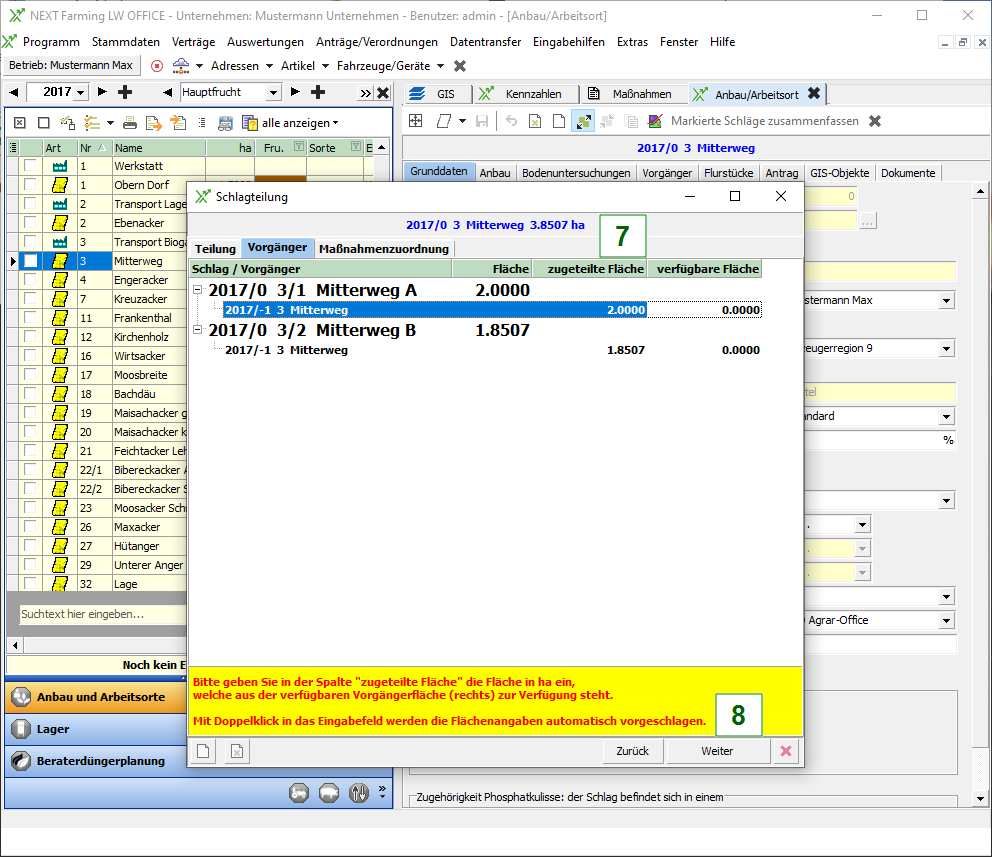Open the Auswertungen menu

[265, 42]
